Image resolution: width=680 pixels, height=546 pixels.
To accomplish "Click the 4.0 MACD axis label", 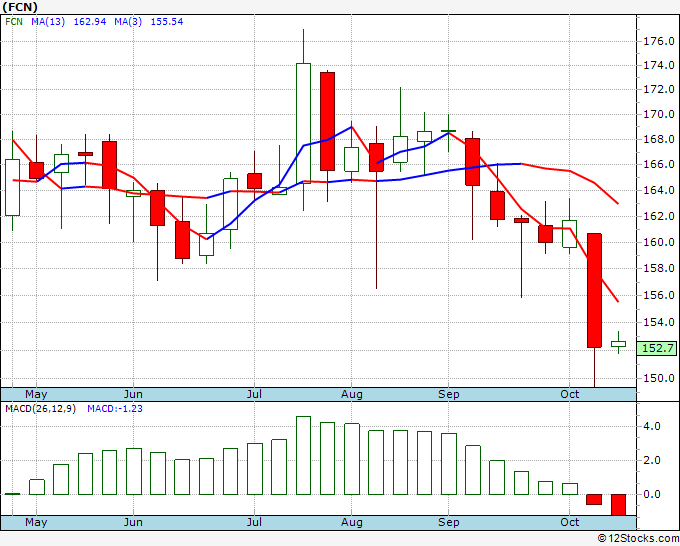I will 652,426.
